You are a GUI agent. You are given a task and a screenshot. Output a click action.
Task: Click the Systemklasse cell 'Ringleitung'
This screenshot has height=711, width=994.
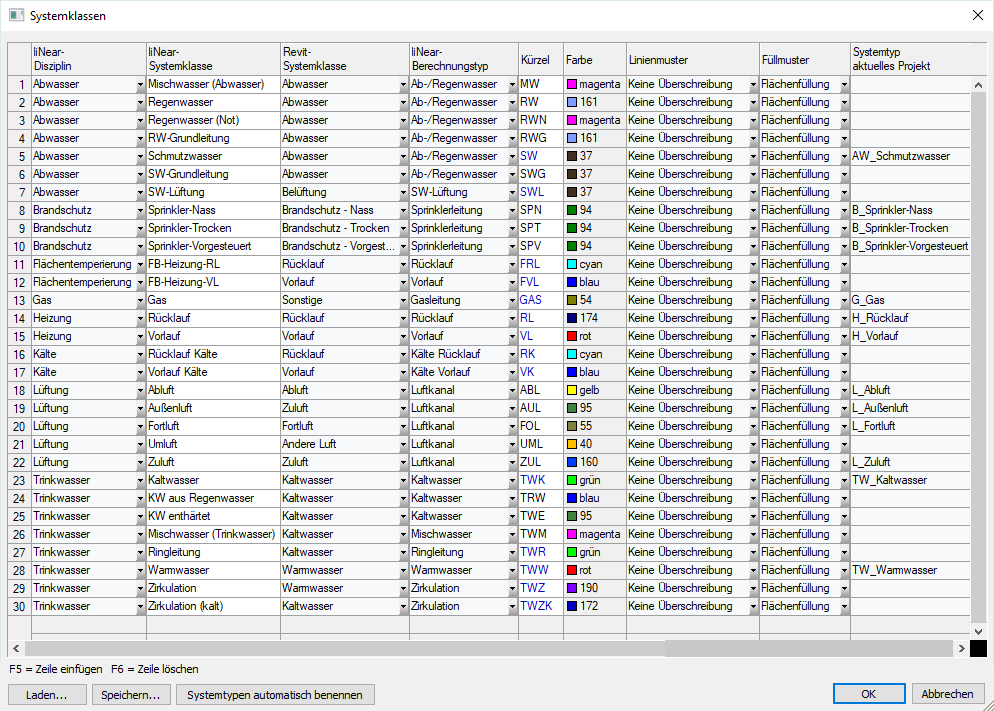(213, 552)
